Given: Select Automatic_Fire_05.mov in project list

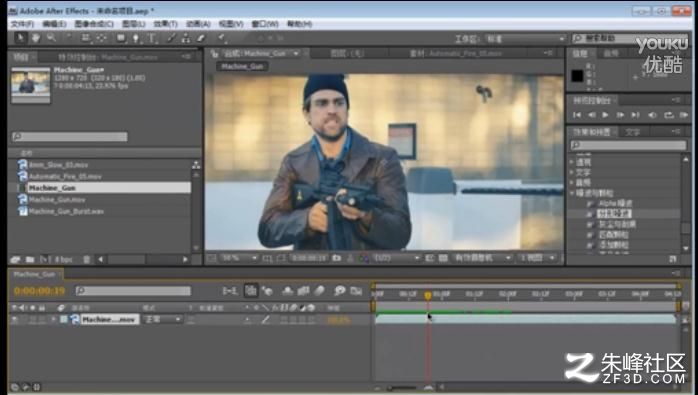Looking at the screenshot, I should pos(65,176).
